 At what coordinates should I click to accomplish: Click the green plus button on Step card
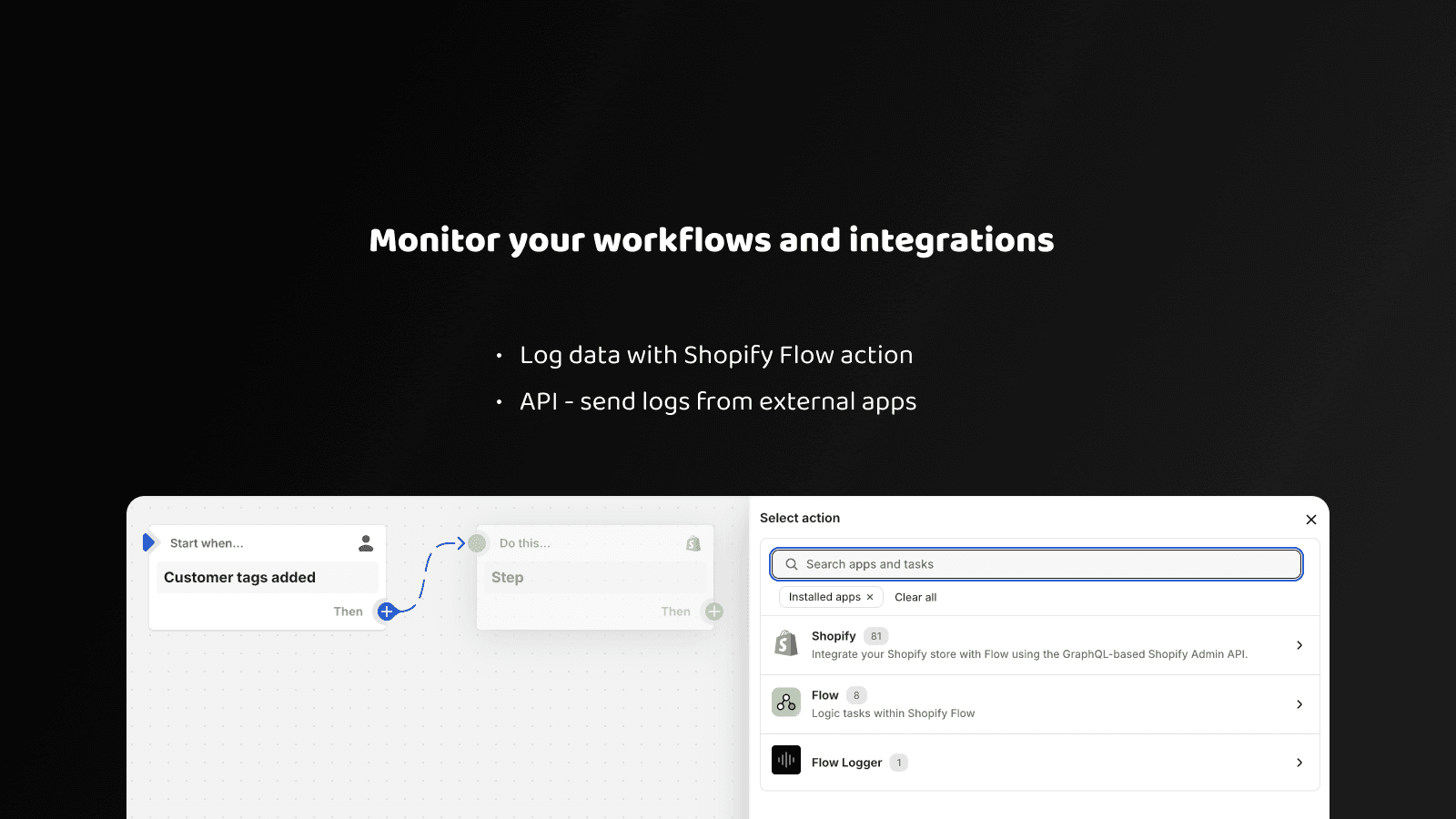click(x=714, y=612)
